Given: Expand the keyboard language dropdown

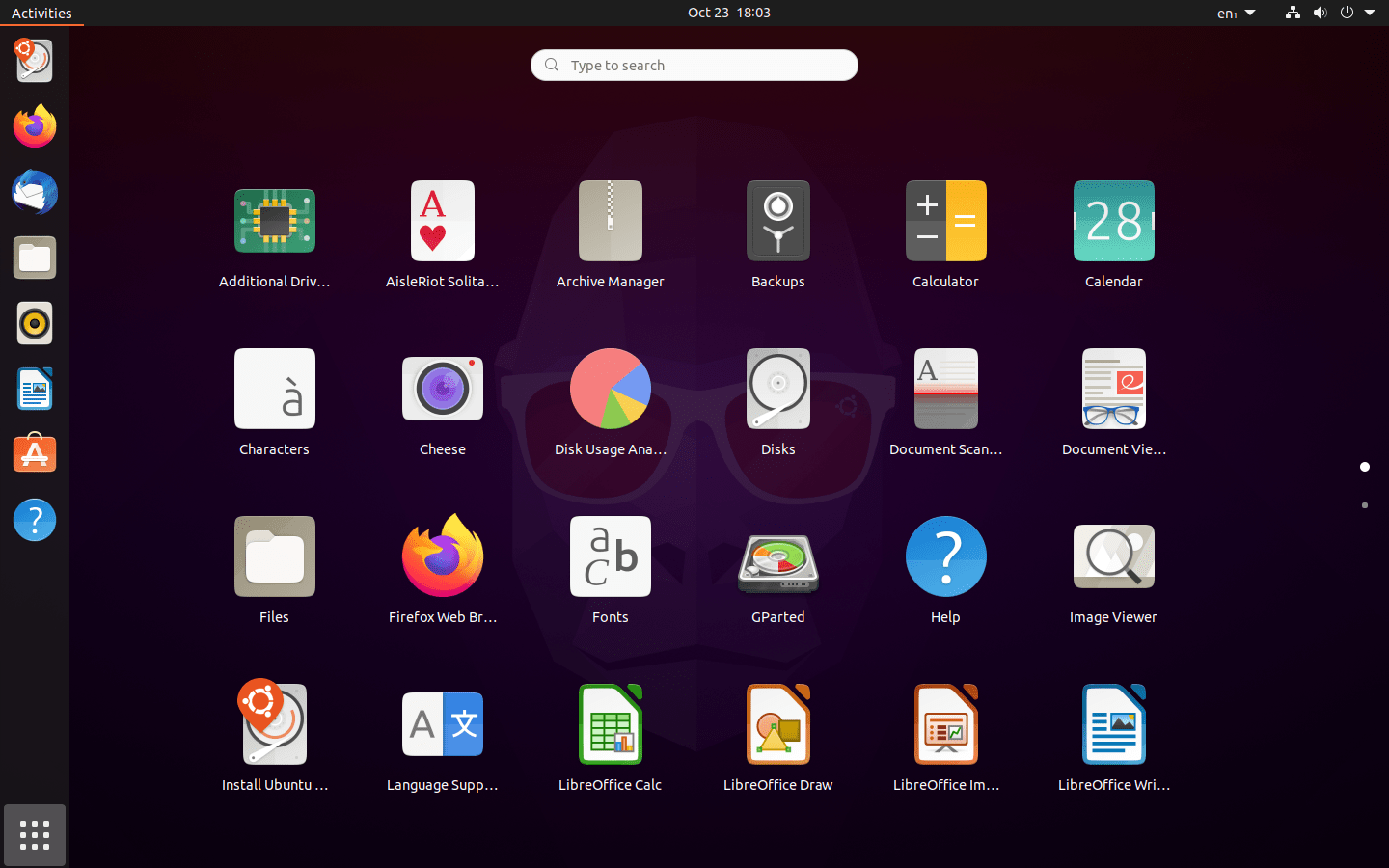Looking at the screenshot, I should [x=1236, y=13].
